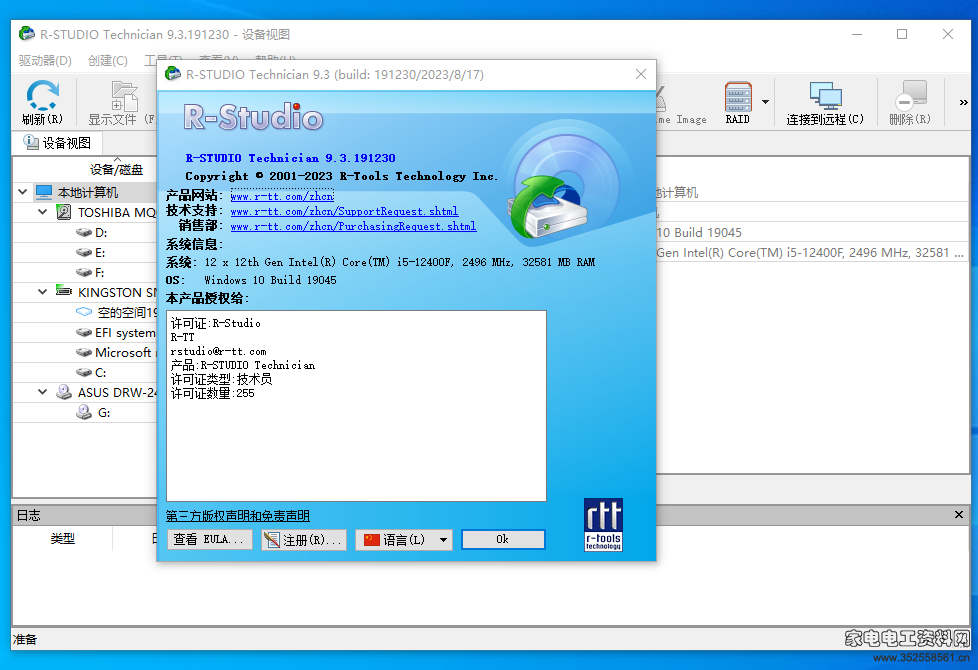
Task: Confirm the about dialog with Ok
Action: [503, 540]
